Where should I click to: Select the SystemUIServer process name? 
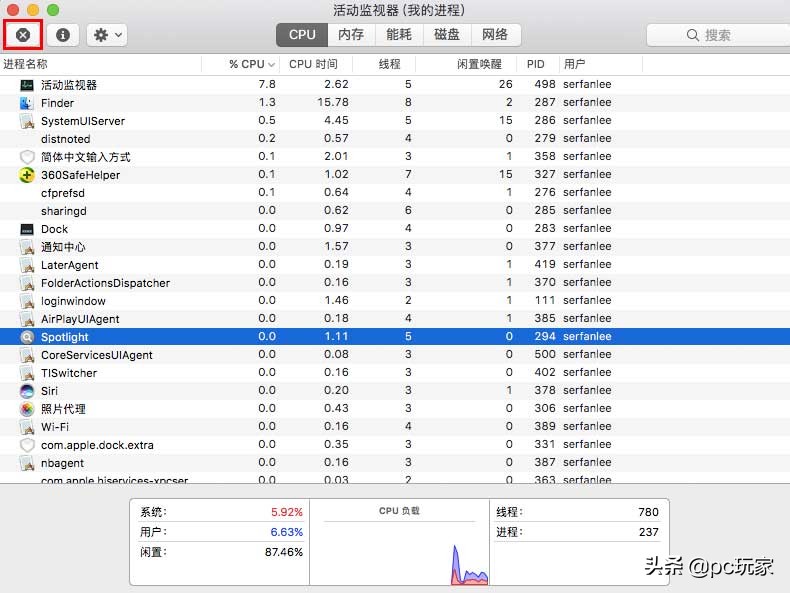point(83,121)
